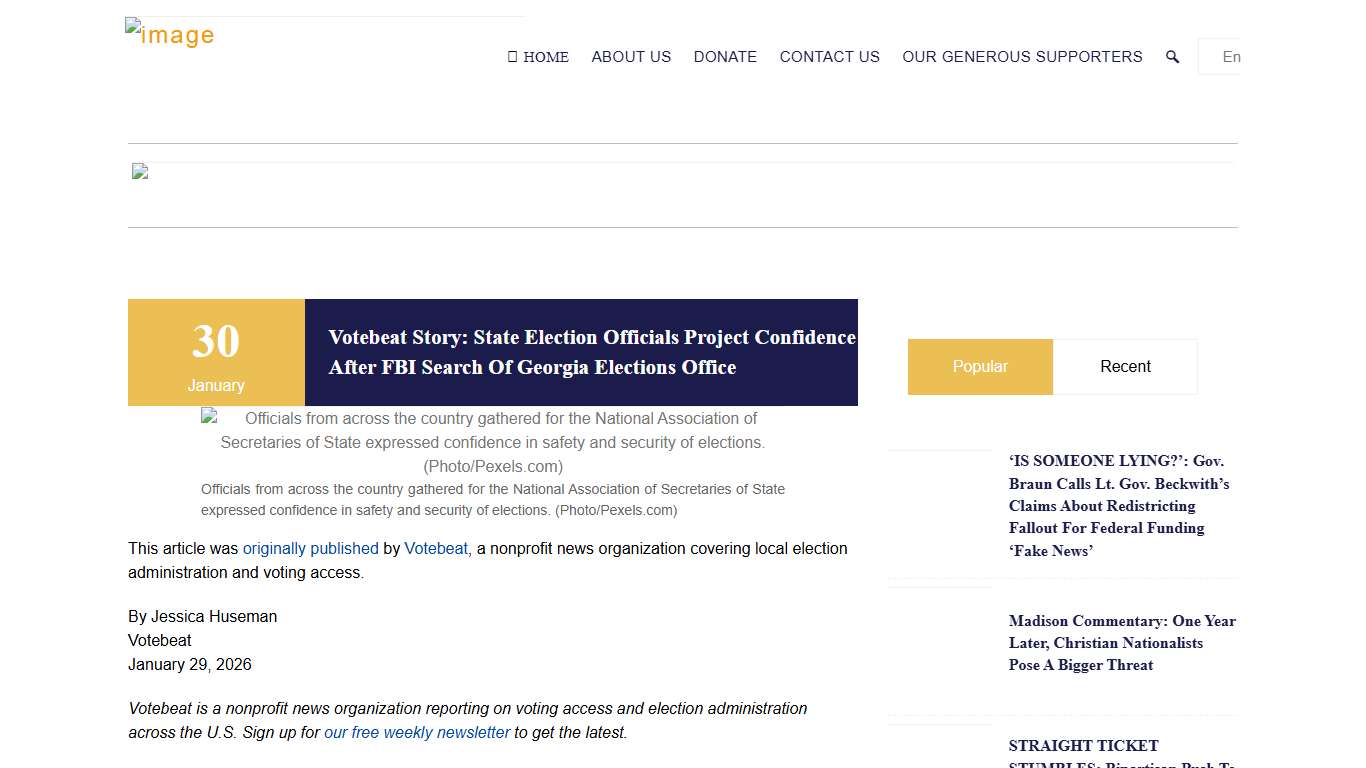Follow the 'originally published' link
The height and width of the screenshot is (768, 1366).
pyautogui.click(x=310, y=549)
